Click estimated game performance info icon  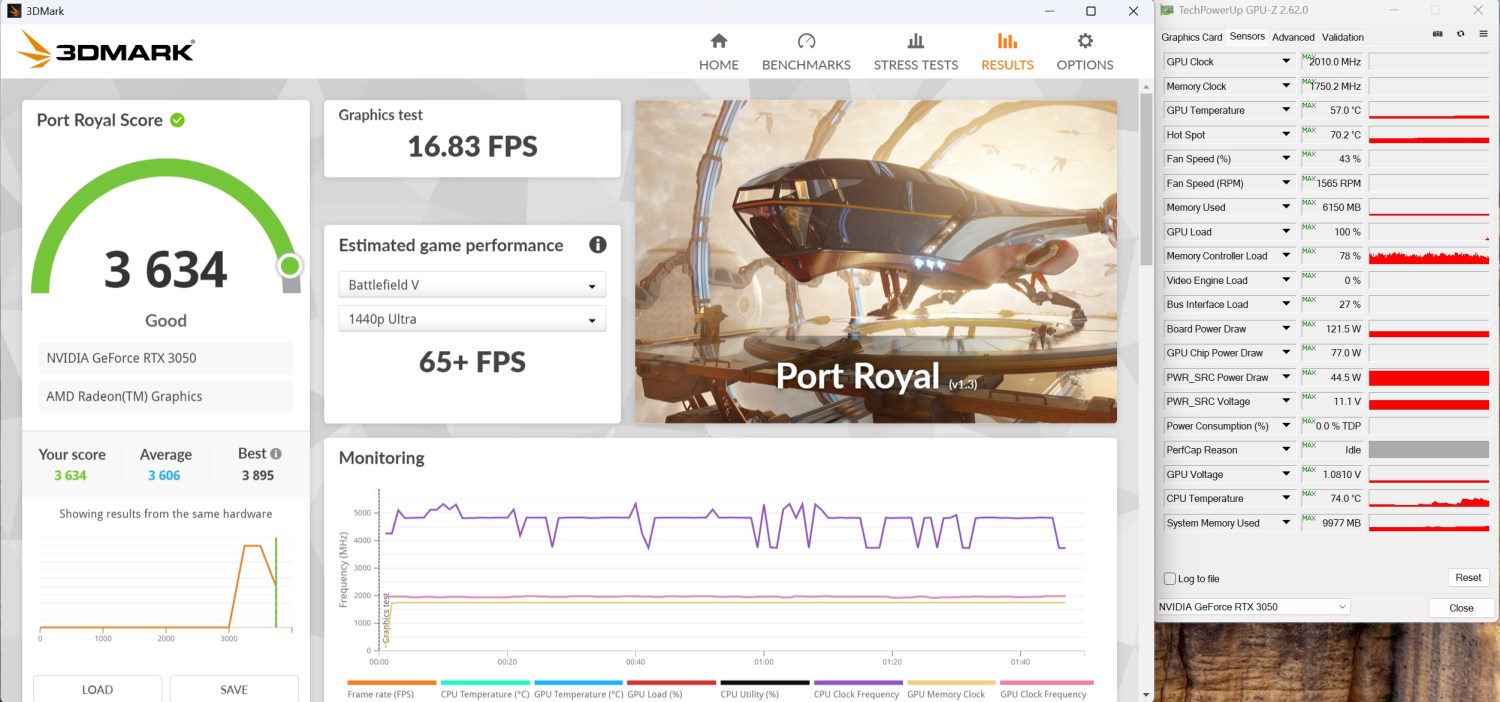click(597, 245)
